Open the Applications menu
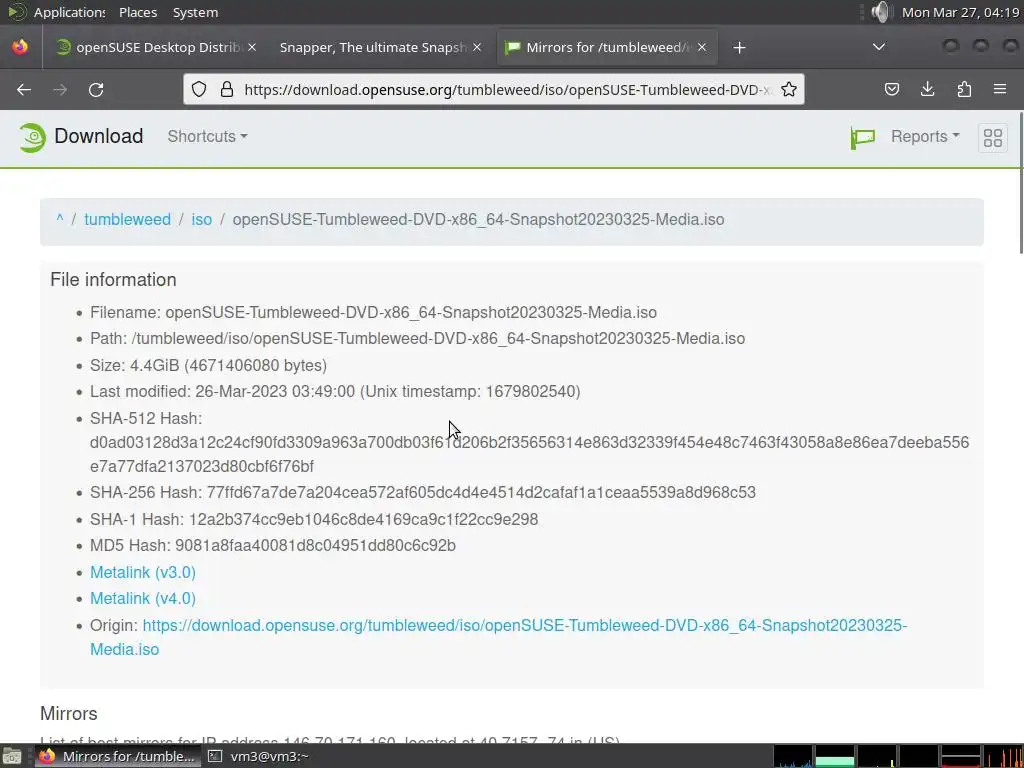This screenshot has width=1024, height=768. point(69,12)
